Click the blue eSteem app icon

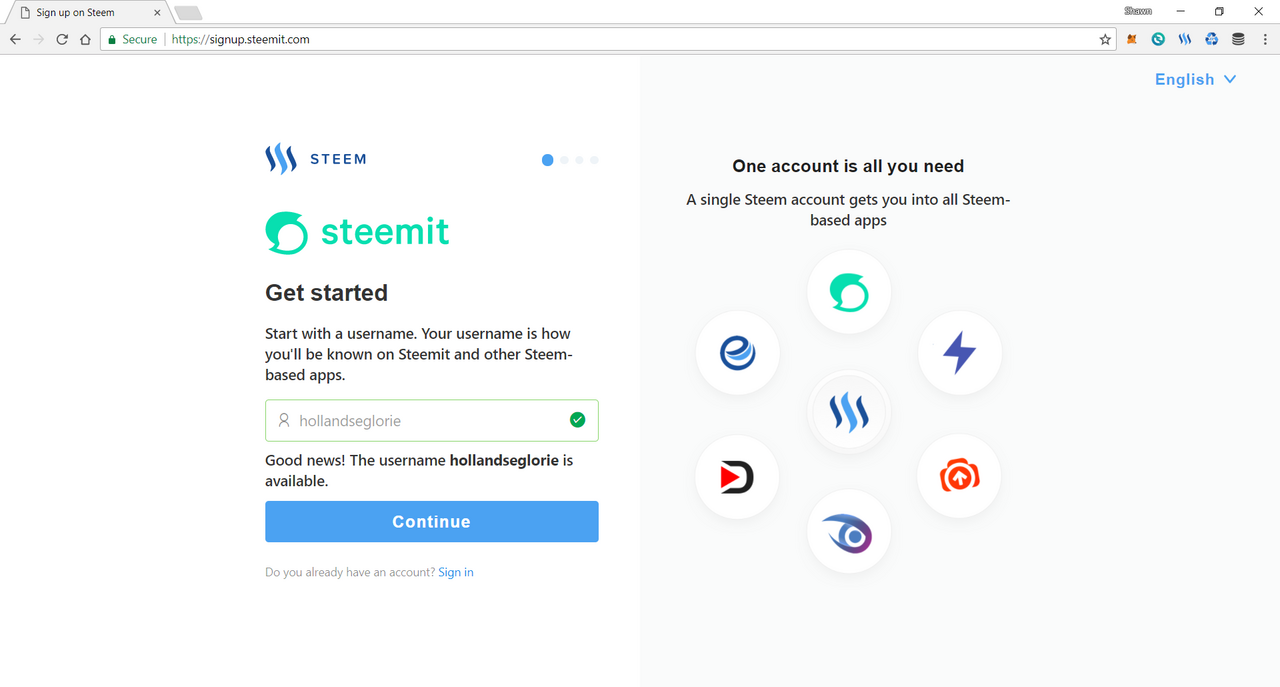tap(737, 352)
